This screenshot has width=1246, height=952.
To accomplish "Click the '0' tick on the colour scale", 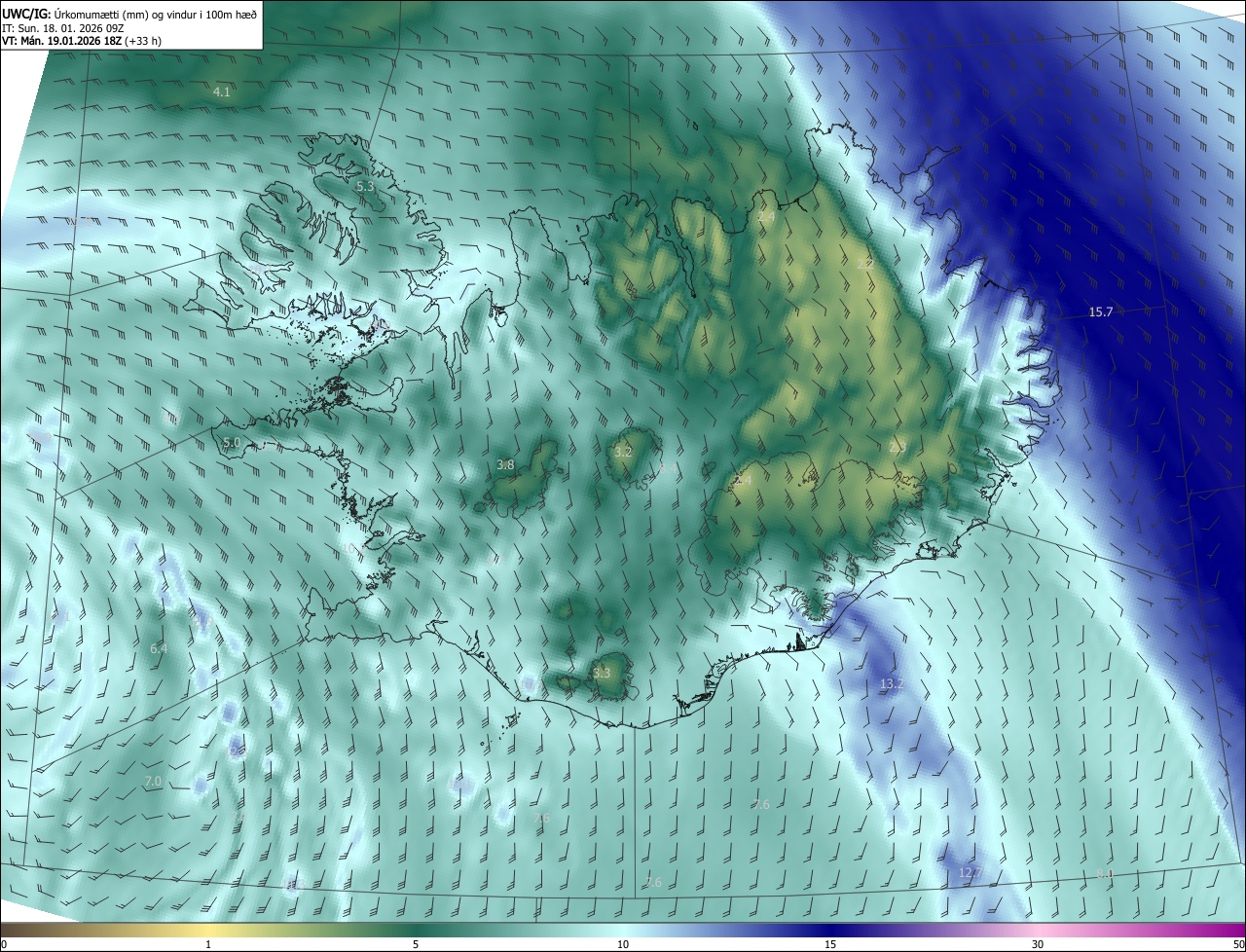I will click(4, 944).
